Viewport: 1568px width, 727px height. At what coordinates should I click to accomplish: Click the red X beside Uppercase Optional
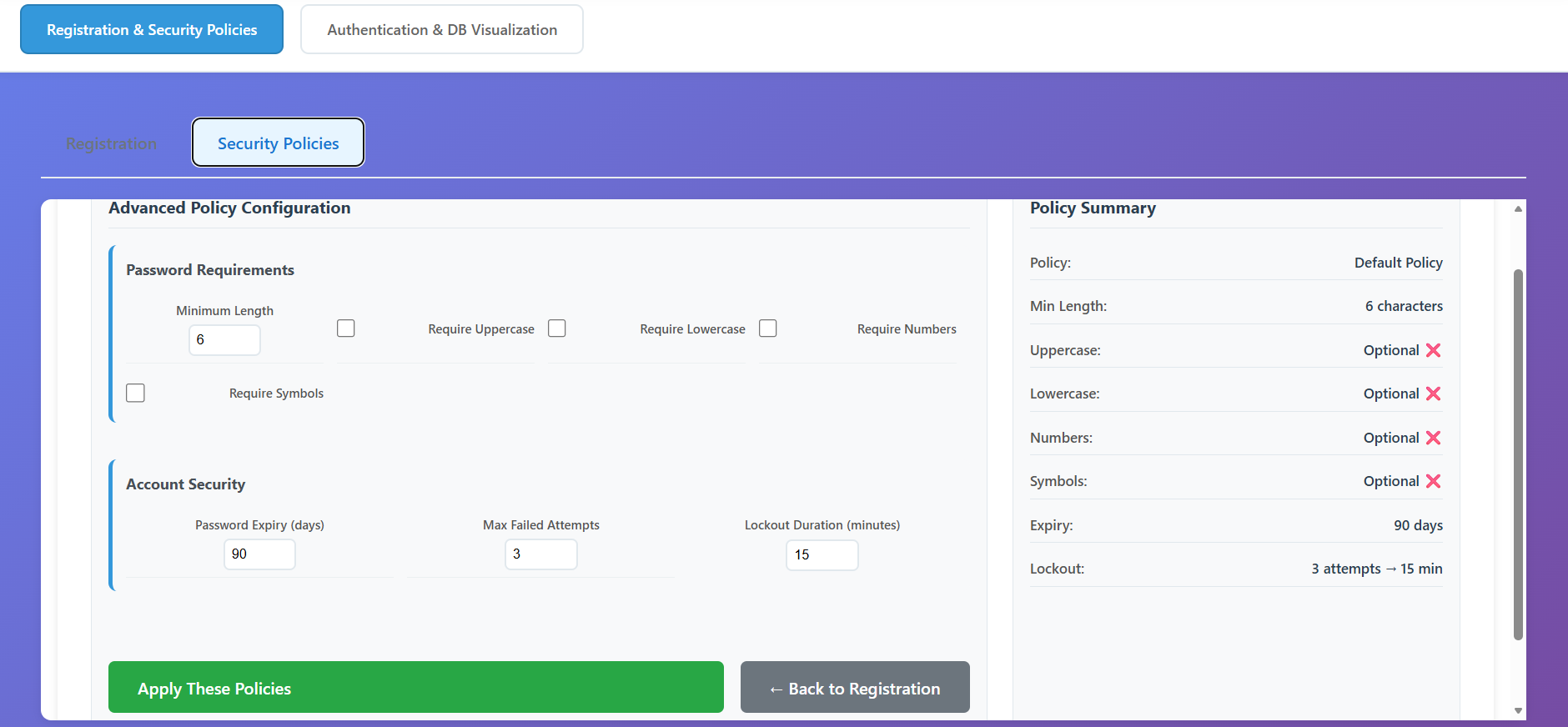tap(1433, 350)
